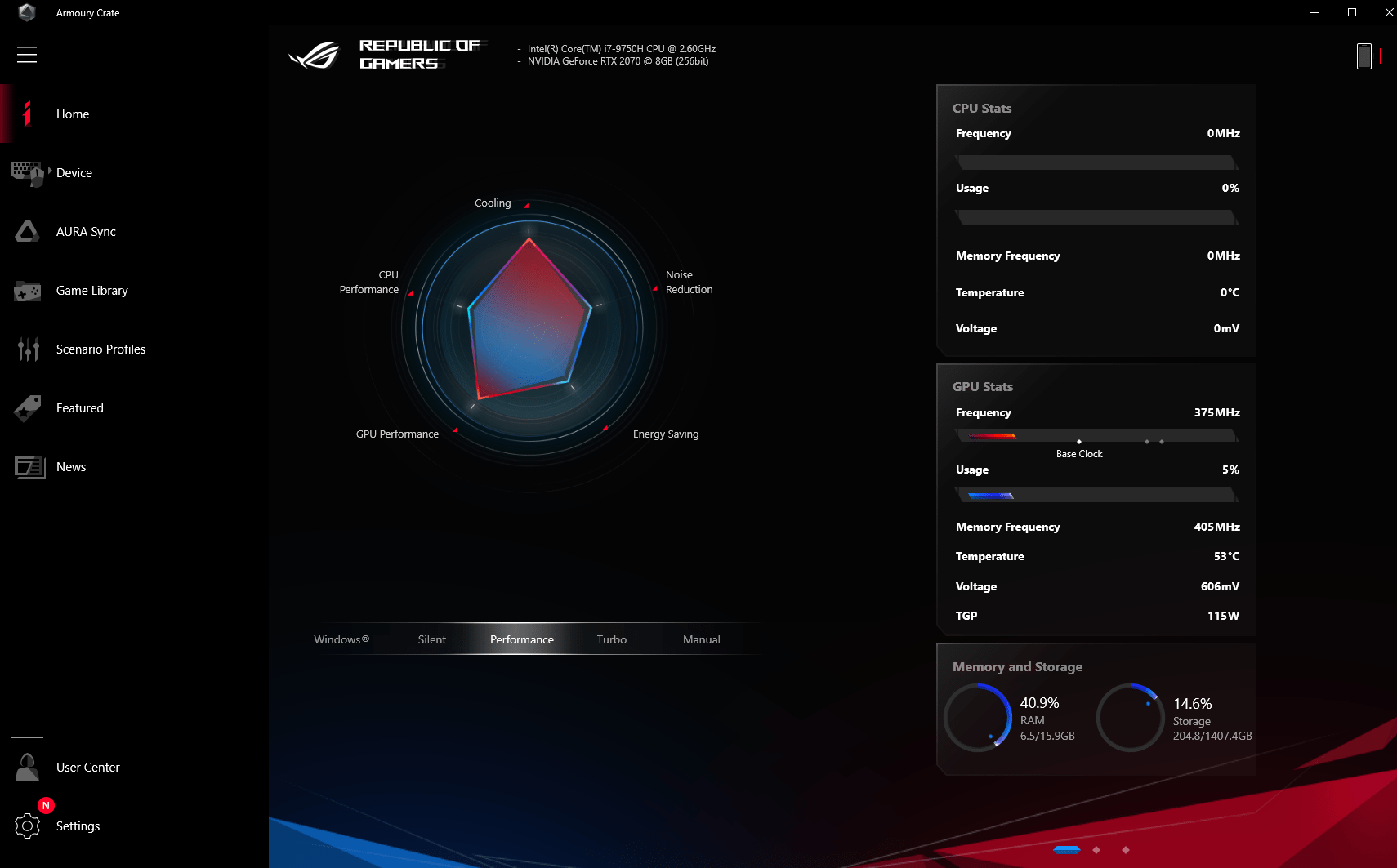Click the CPU Performance radar label

[369, 283]
